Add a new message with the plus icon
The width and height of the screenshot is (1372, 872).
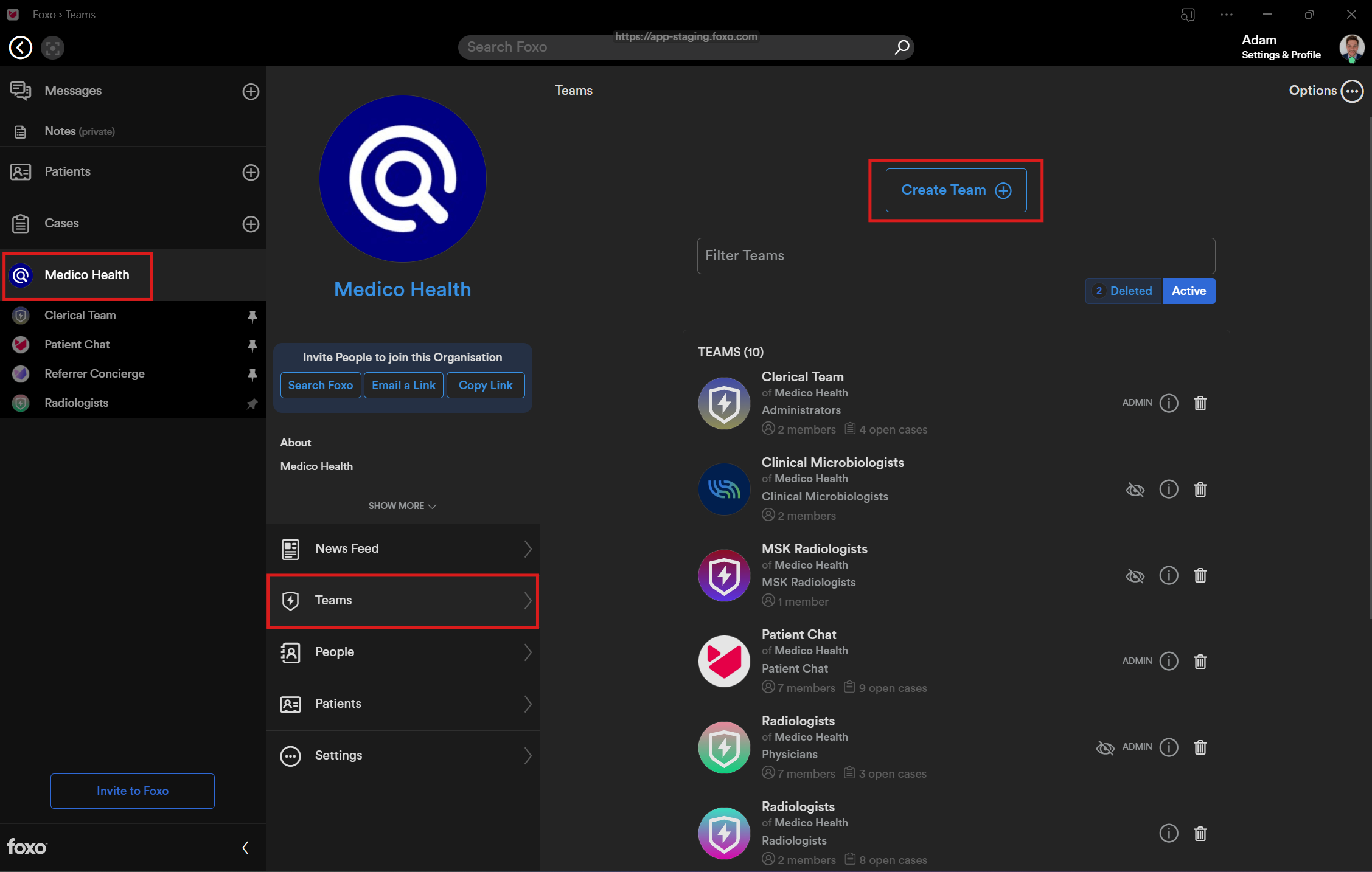click(x=251, y=91)
